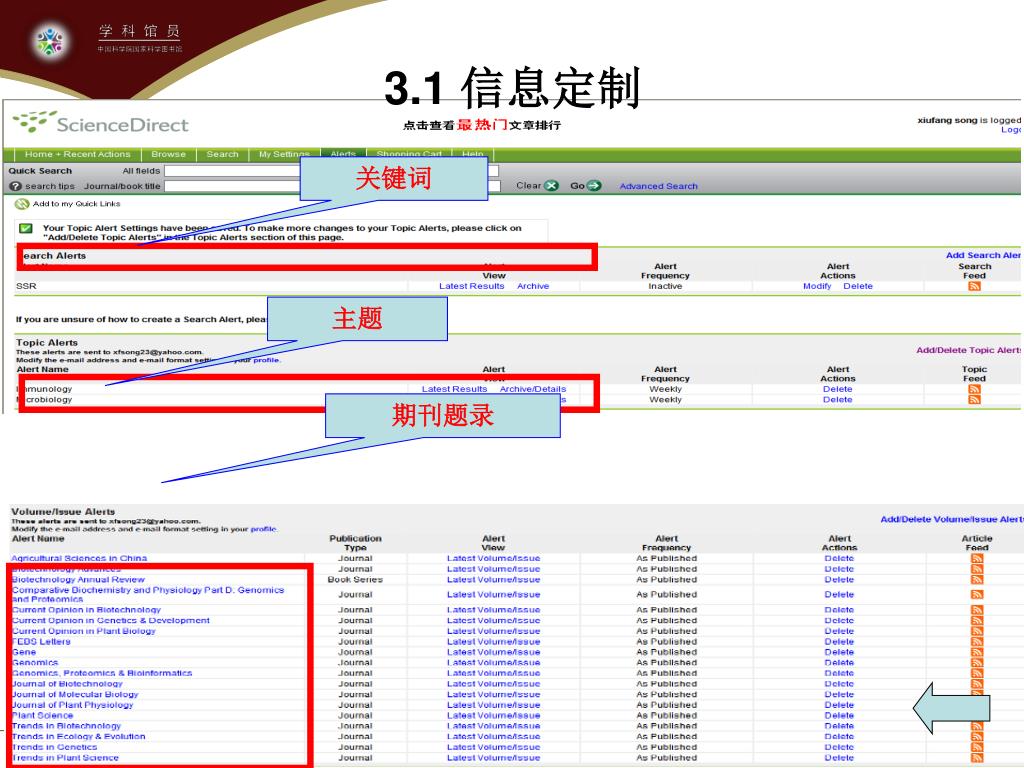Viewport: 1024px width, 768px height.
Task: Open RSS feed for Trends in Ecology & Evolution
Action: point(977,737)
